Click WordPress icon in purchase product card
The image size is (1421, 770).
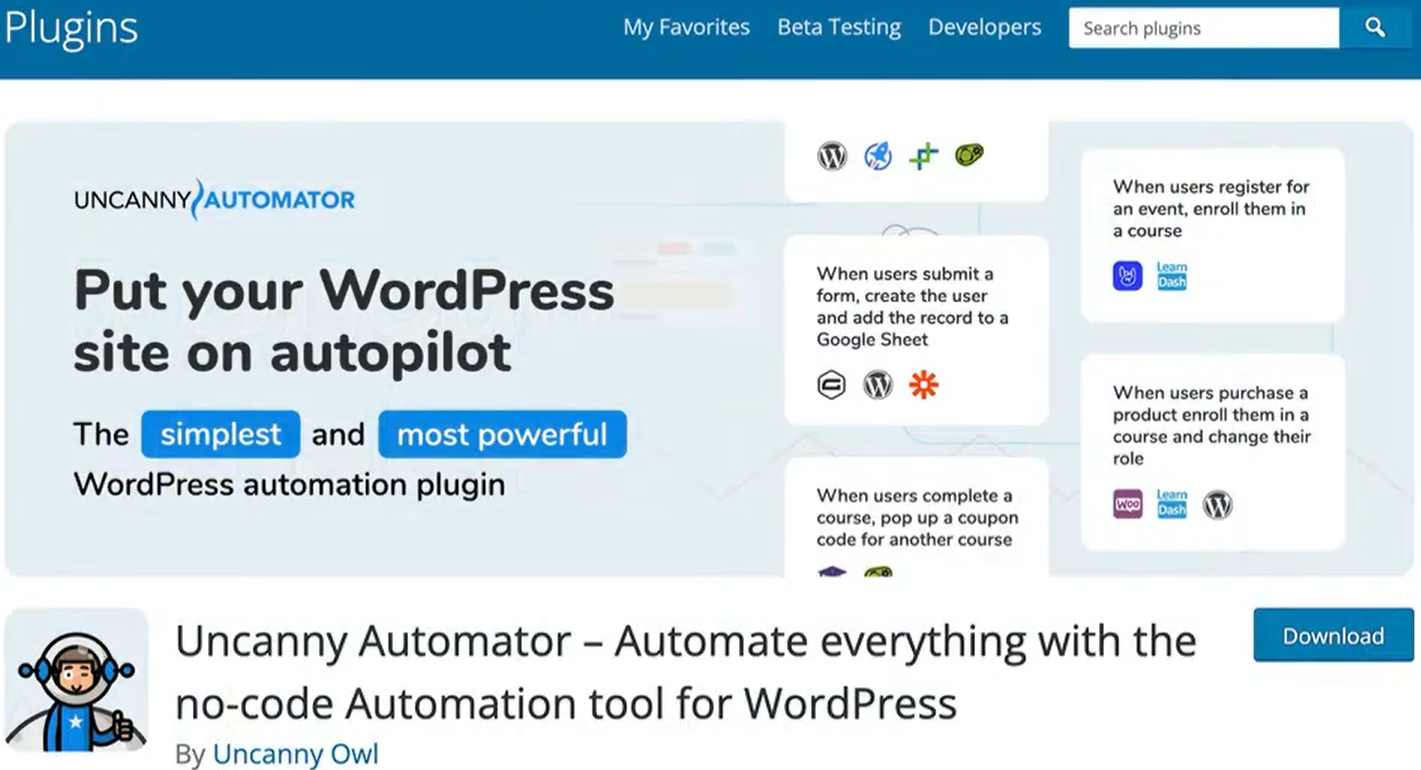click(1217, 505)
